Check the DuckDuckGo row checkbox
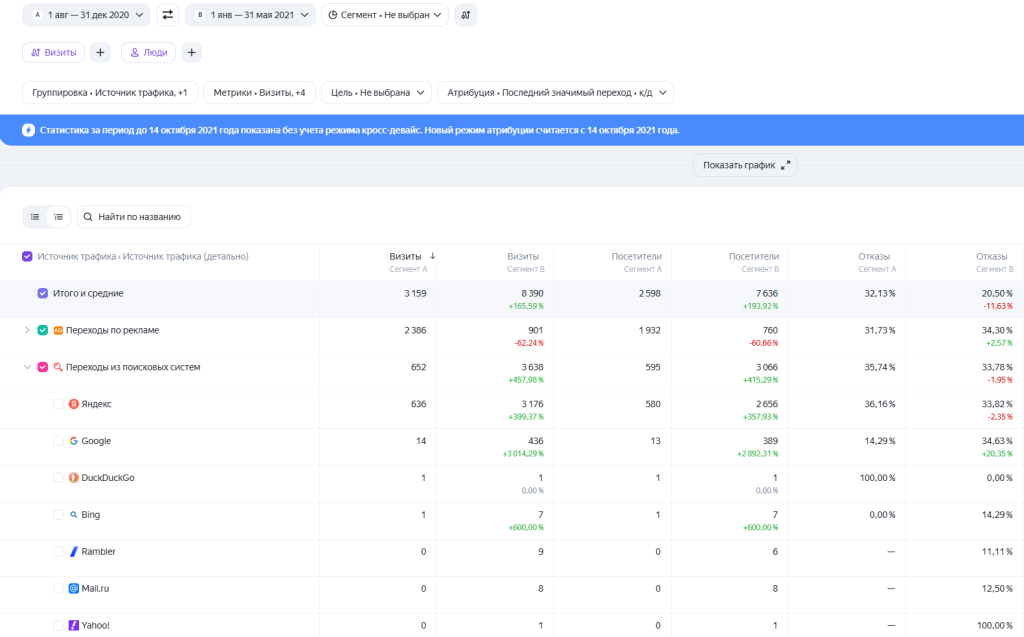1024x637 pixels. pos(58,478)
